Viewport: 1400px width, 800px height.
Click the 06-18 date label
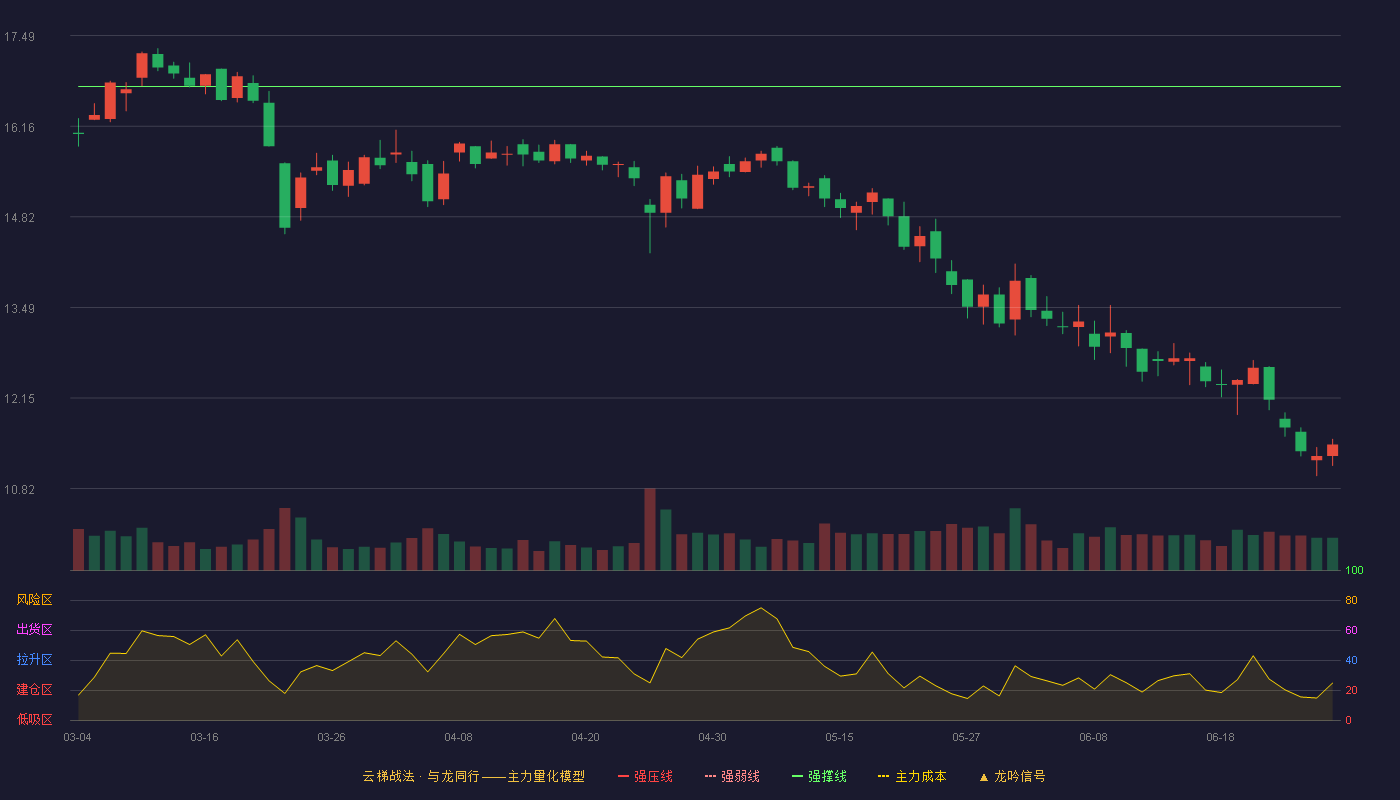tap(1220, 737)
